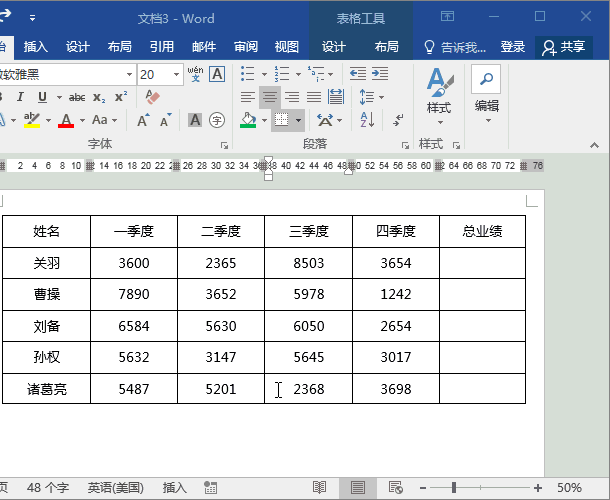Expand the borders dropdown arrow

298,120
